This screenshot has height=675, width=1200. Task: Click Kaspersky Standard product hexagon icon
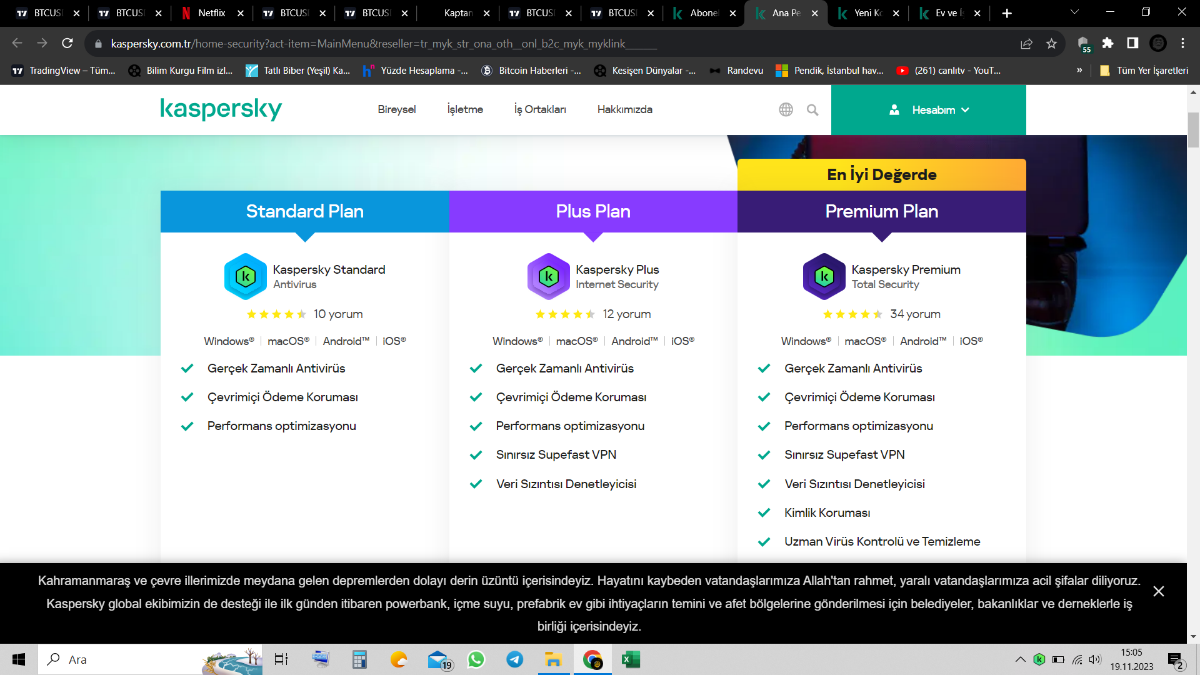click(245, 277)
